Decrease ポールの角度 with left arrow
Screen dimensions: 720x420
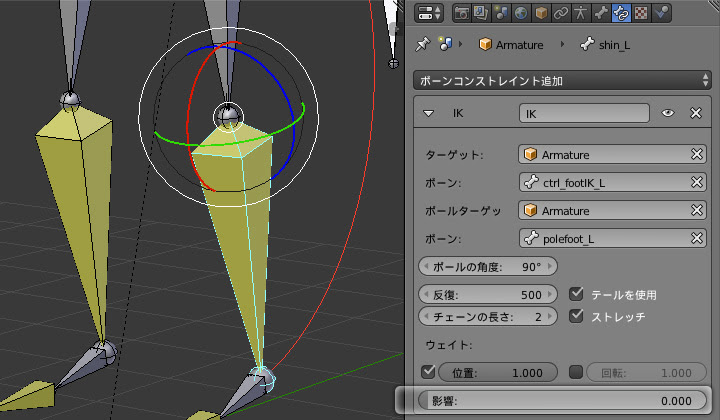(426, 267)
